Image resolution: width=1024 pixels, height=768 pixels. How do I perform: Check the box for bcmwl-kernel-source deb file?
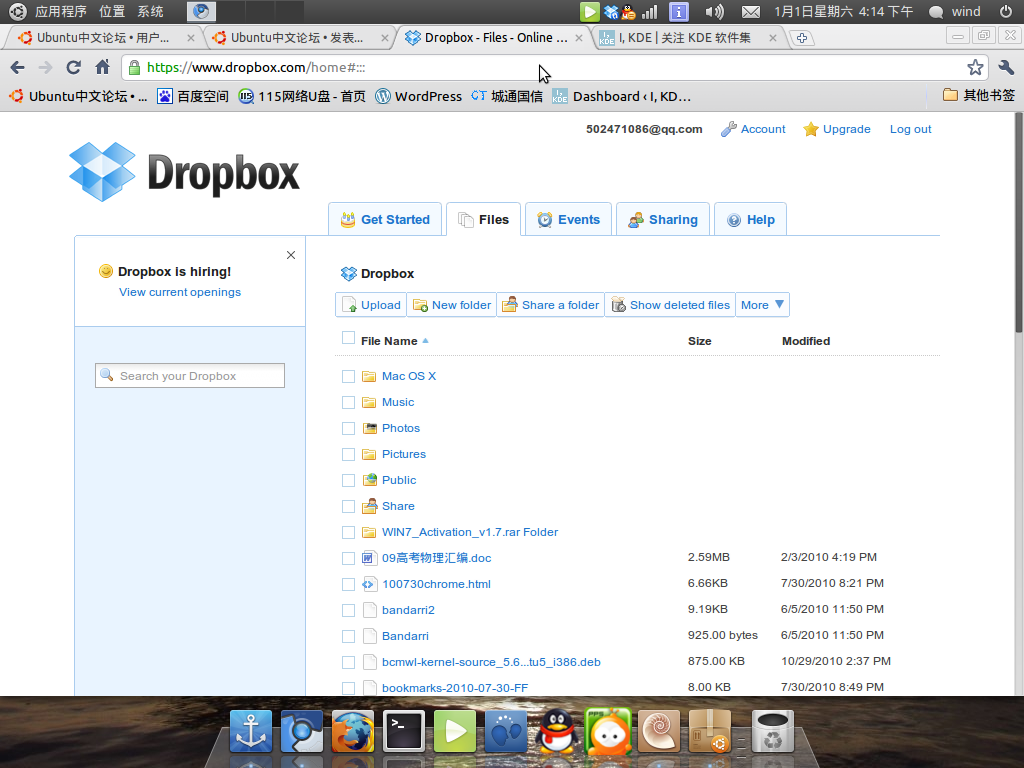point(348,663)
